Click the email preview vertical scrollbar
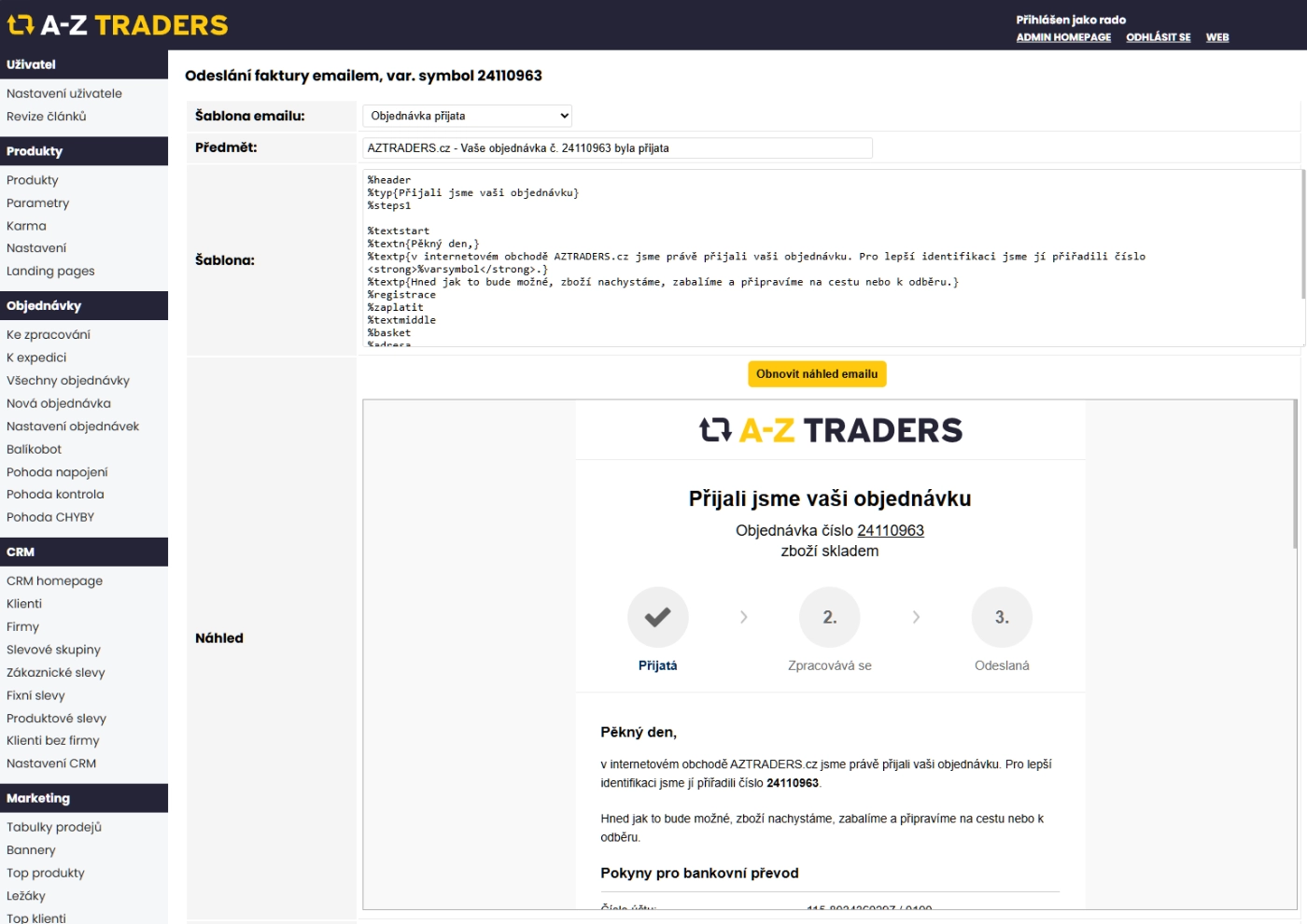 pos(1294,476)
